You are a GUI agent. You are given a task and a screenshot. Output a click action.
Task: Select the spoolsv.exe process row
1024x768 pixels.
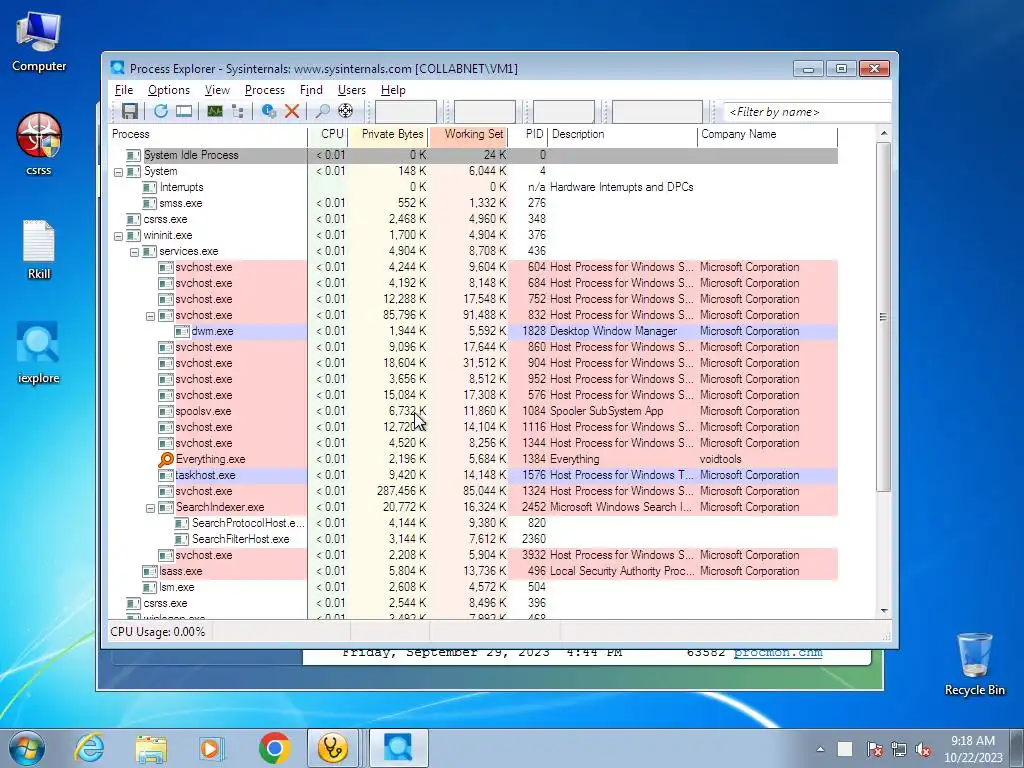pyautogui.click(x=473, y=411)
